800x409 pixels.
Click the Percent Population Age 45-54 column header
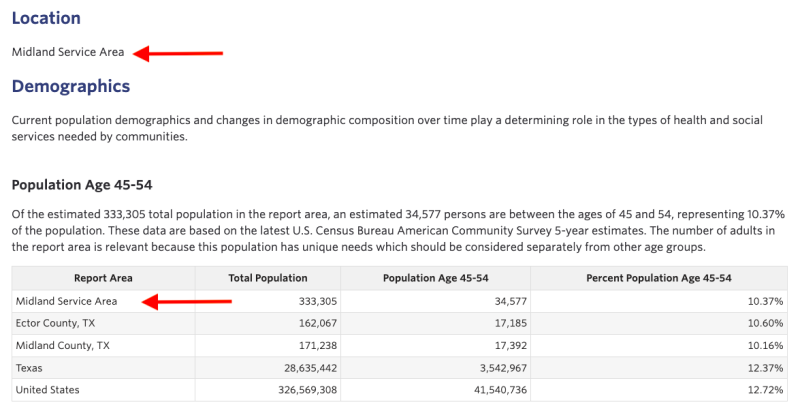pos(658,278)
